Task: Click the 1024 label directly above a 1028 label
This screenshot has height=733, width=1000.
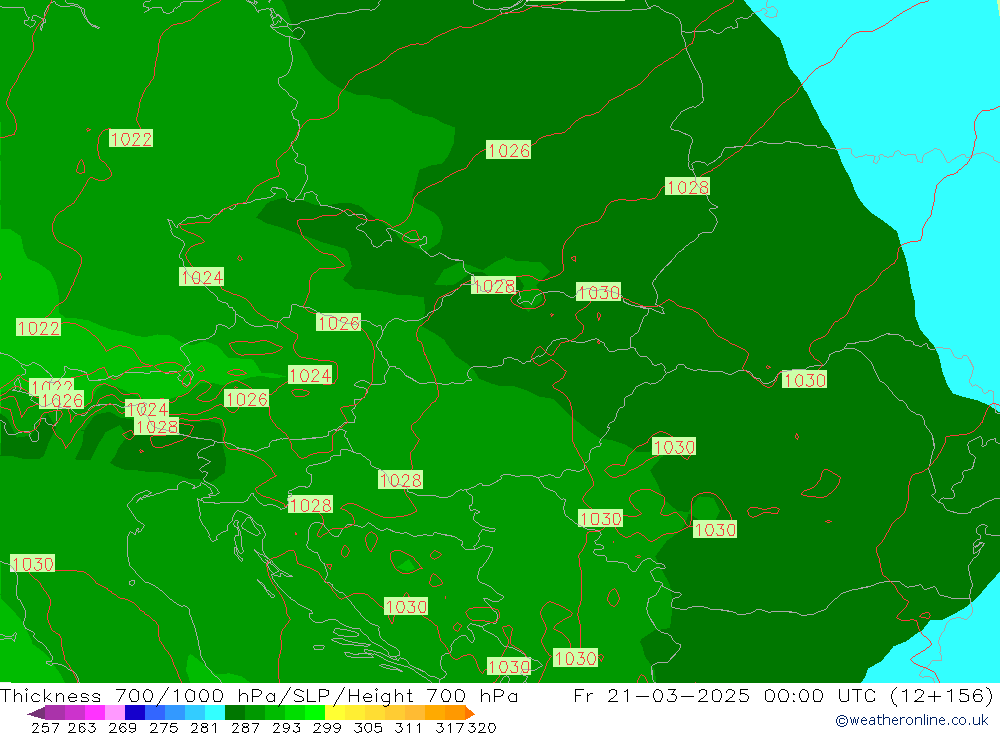Action: 147,408
